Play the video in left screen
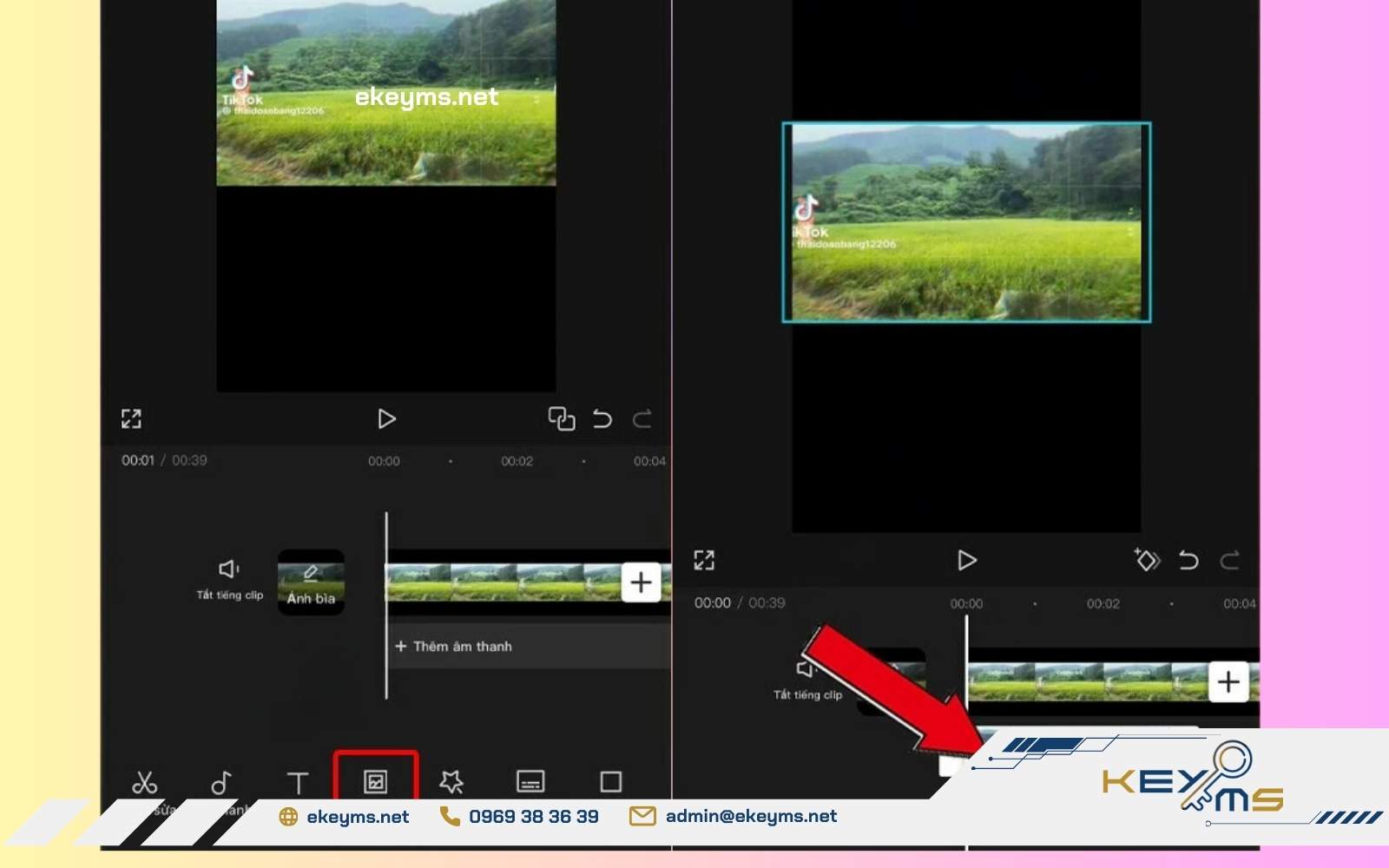Image resolution: width=1389 pixels, height=868 pixels. click(x=386, y=419)
